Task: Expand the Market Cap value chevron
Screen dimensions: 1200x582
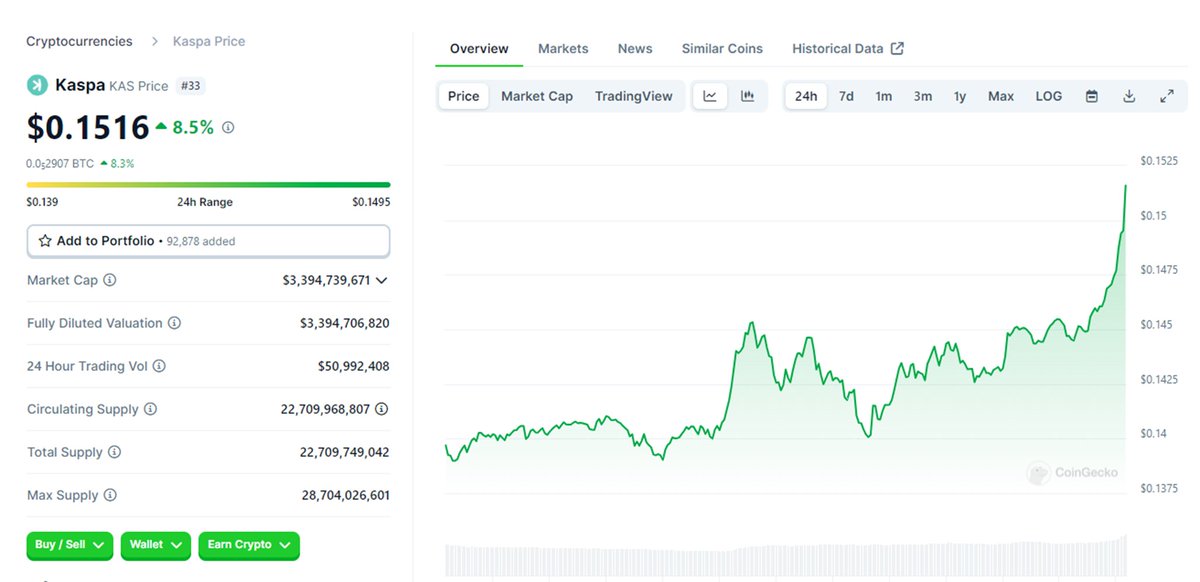Action: click(382, 281)
